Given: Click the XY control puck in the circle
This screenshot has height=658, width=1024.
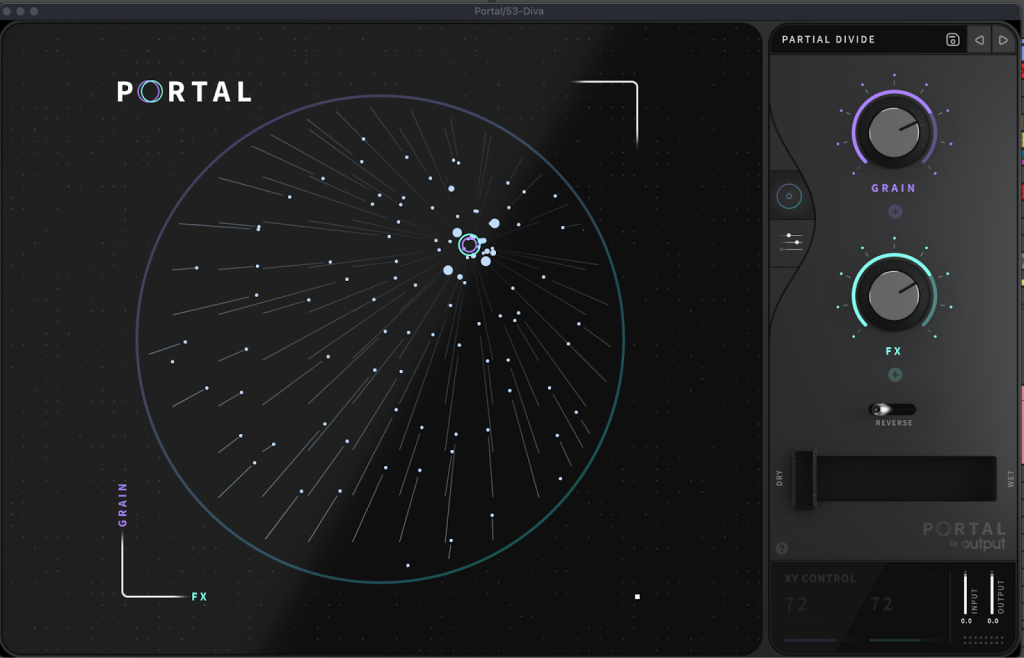Looking at the screenshot, I should [x=469, y=243].
